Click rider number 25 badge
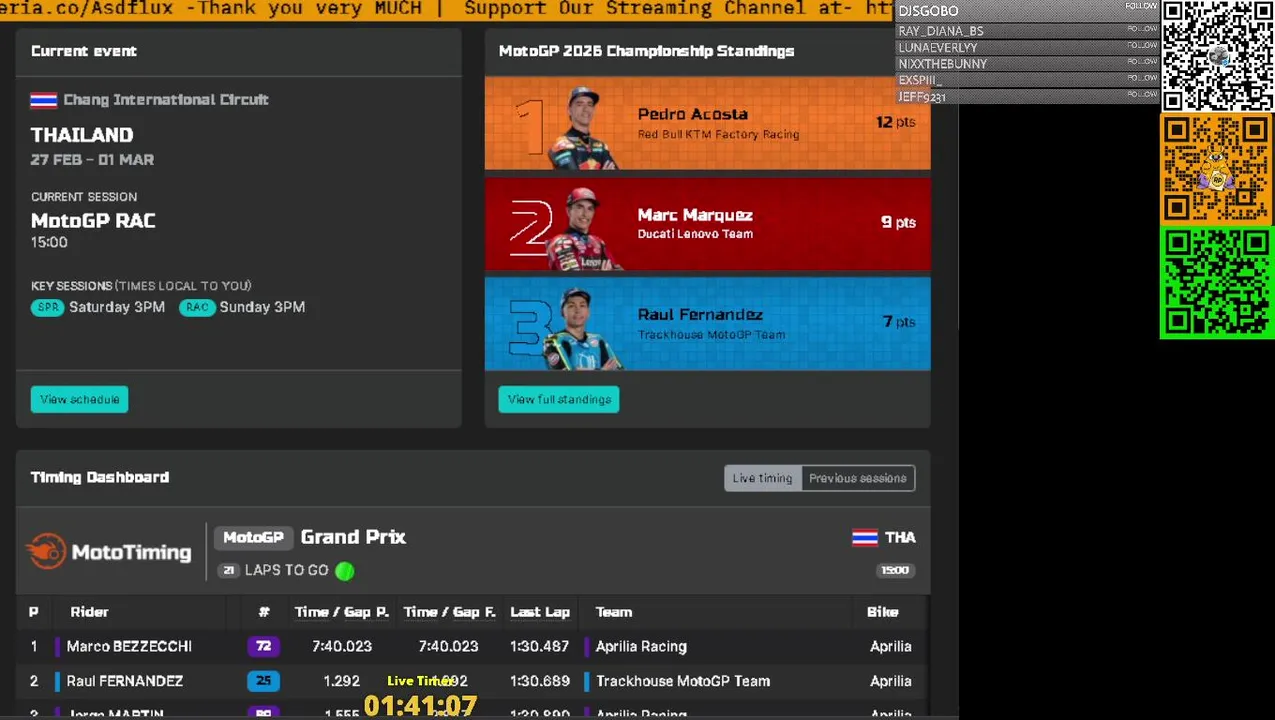 pyautogui.click(x=263, y=682)
